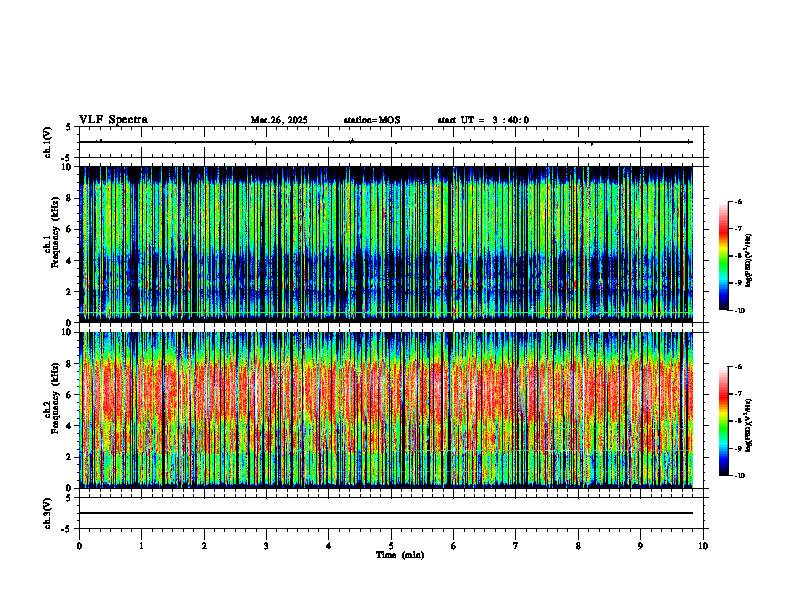This screenshot has height=612, width=792.
Task: Click the "station=MOS" header label
Action: (x=372, y=120)
